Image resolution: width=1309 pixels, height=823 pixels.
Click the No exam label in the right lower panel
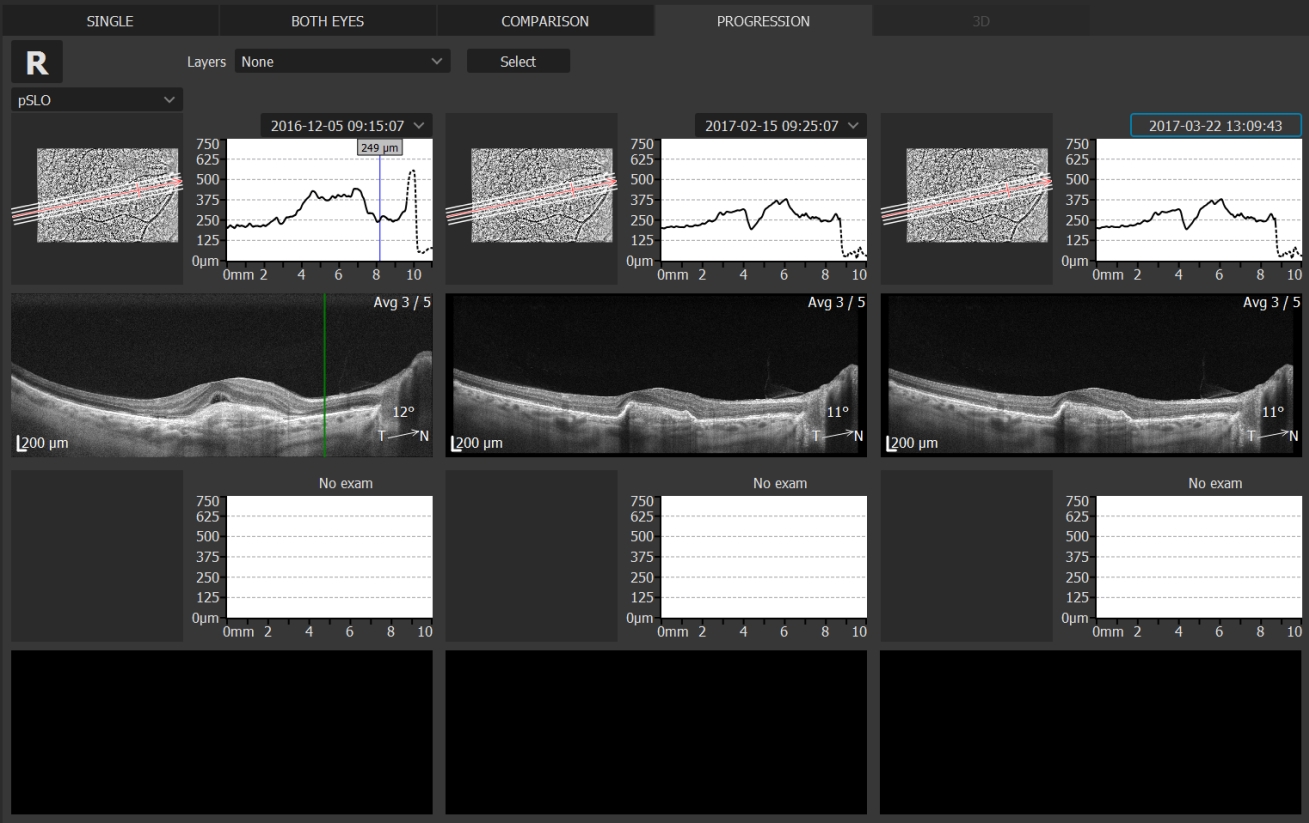pyautogui.click(x=1215, y=483)
